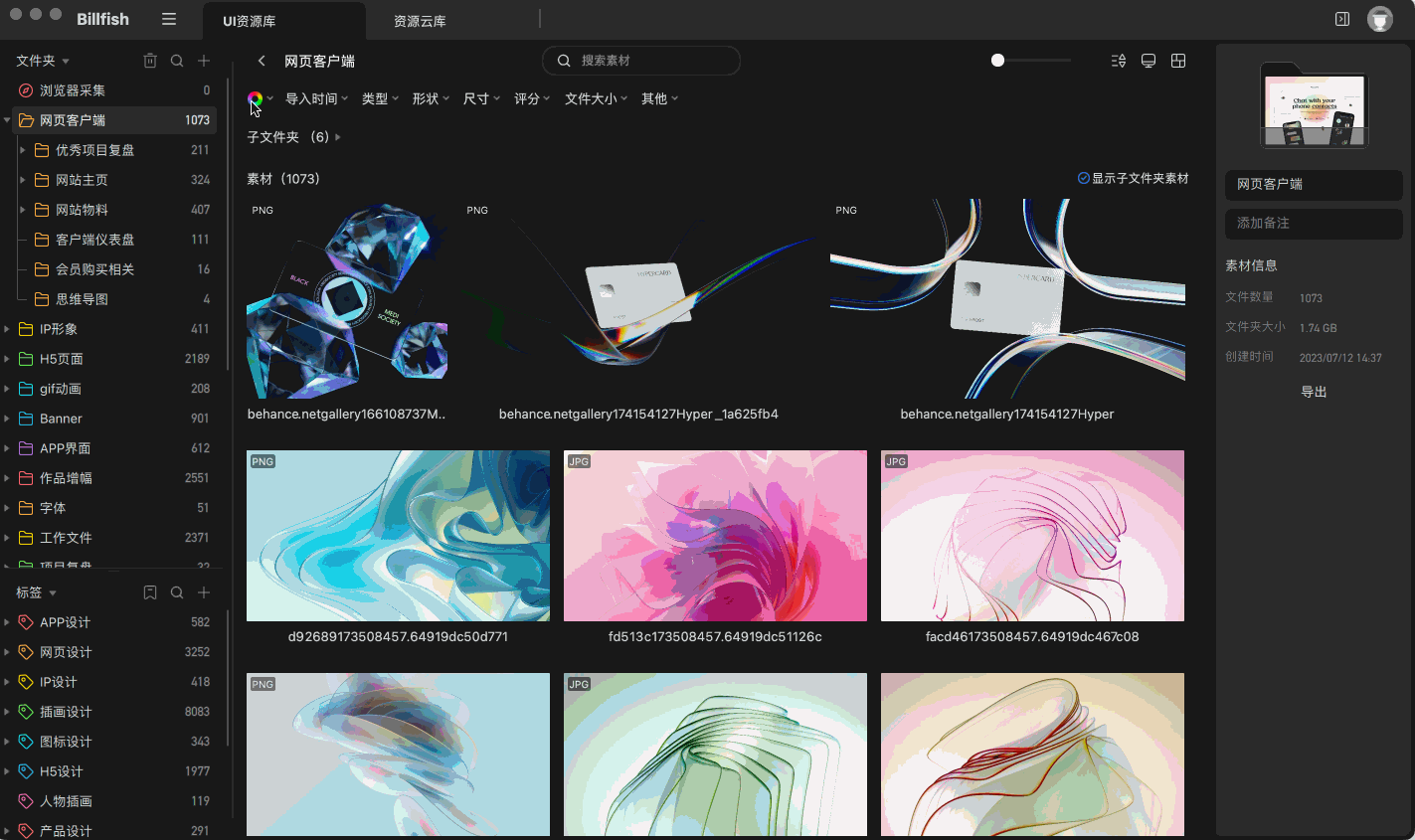Click the back arrow next to 网页客户端
This screenshot has width=1415, height=840.
(x=262, y=61)
